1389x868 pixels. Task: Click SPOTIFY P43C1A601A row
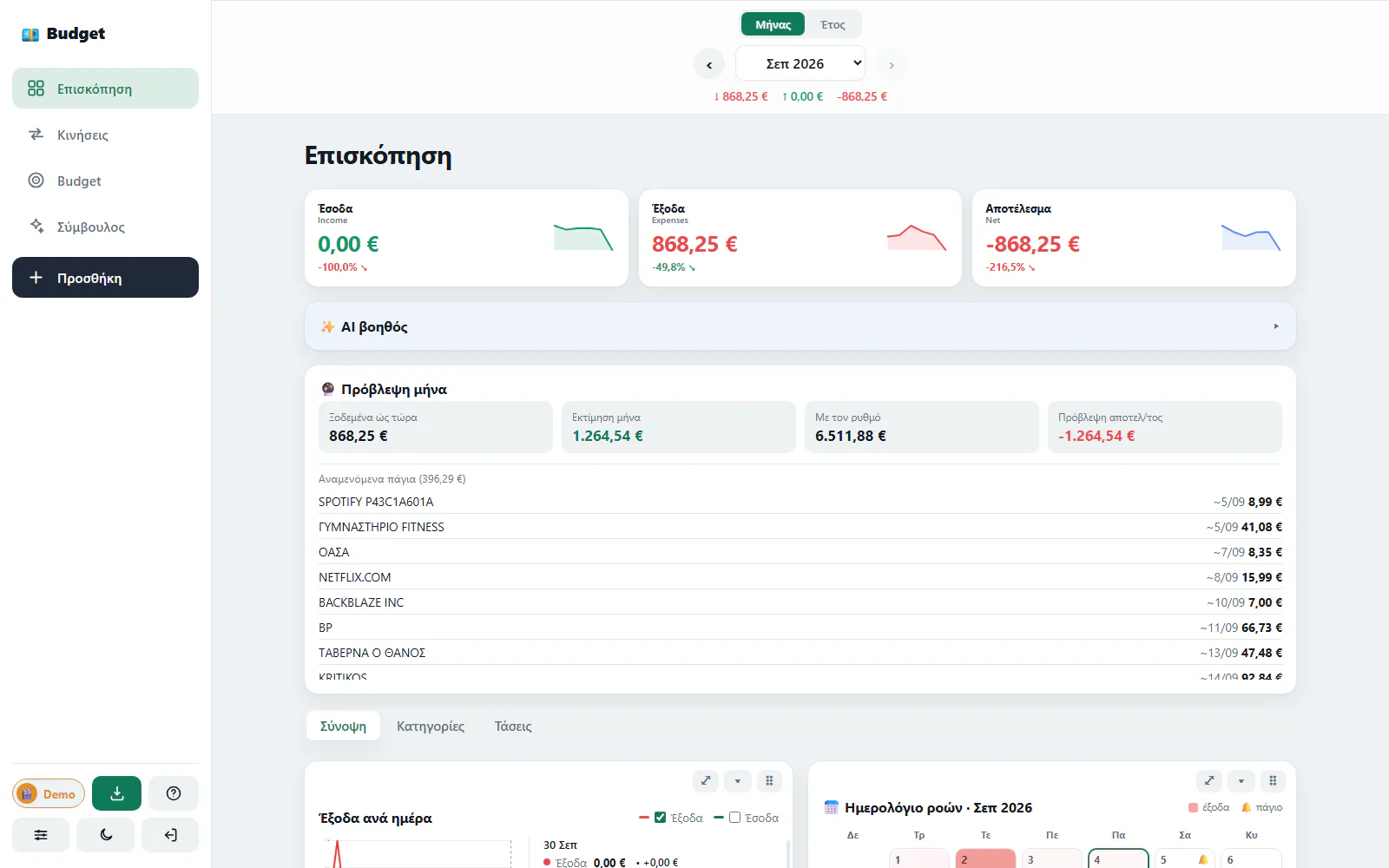(x=800, y=502)
